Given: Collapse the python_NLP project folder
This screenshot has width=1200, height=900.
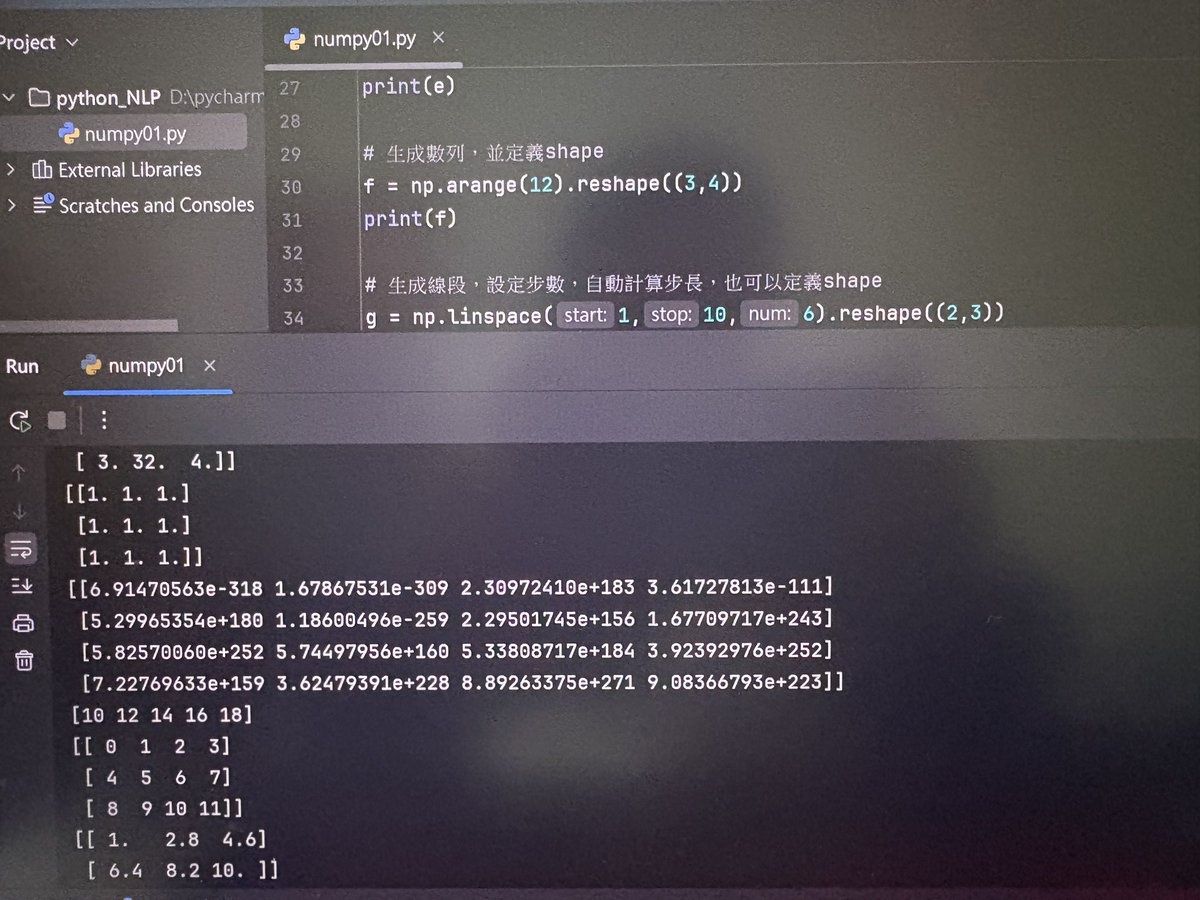Looking at the screenshot, I should (9, 97).
